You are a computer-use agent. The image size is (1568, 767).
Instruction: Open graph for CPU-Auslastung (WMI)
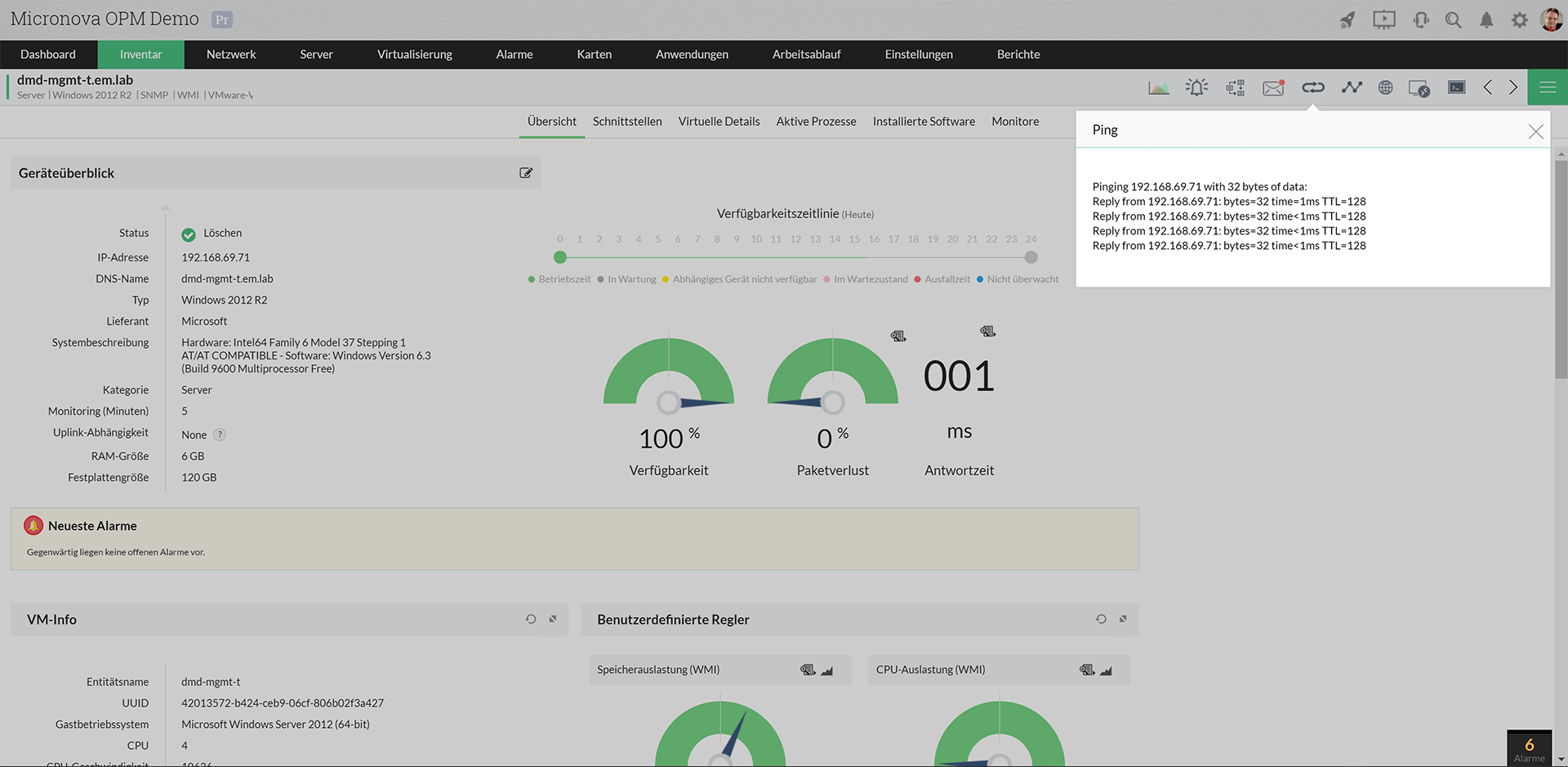pyautogui.click(x=1106, y=671)
